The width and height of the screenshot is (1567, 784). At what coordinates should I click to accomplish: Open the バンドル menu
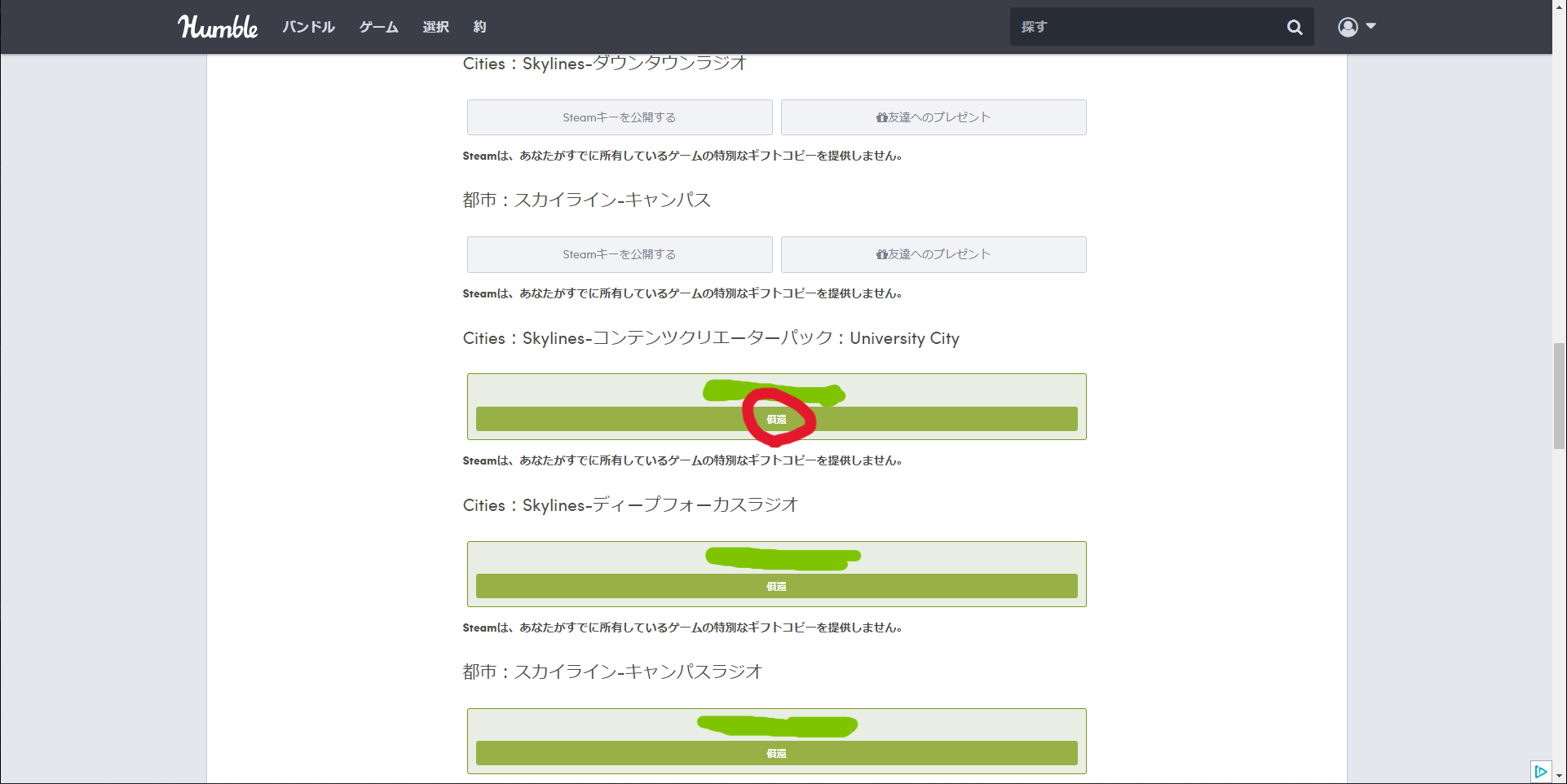(308, 27)
